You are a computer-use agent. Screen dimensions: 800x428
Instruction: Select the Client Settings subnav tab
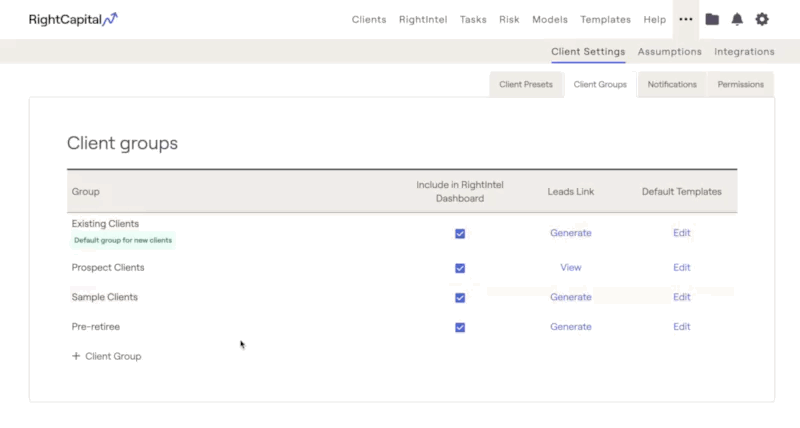click(588, 52)
